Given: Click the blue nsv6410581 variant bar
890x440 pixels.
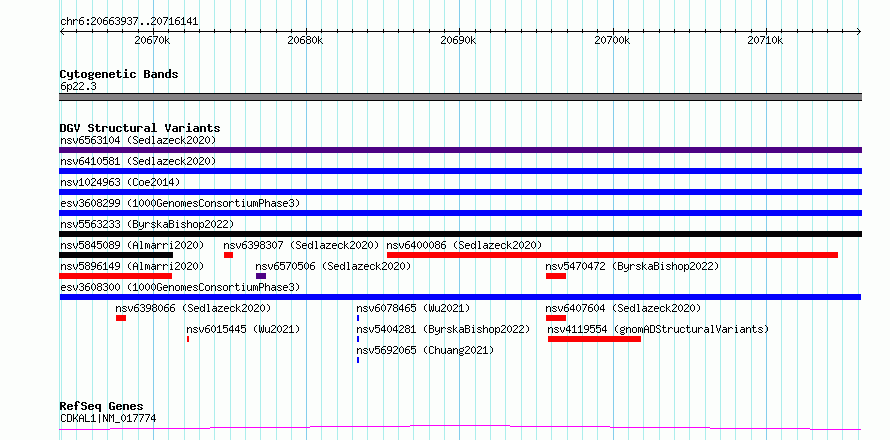Looking at the screenshot, I should (460, 171).
